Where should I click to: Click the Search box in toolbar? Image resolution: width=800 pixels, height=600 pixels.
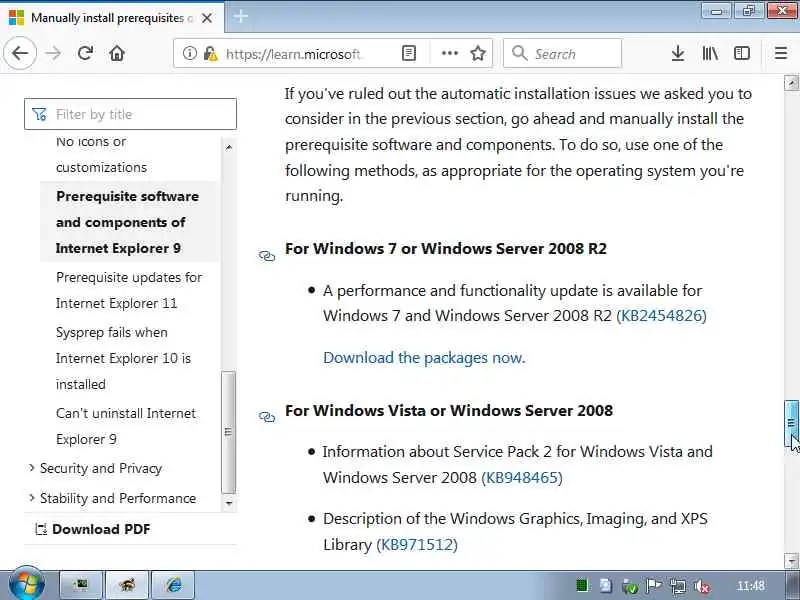(x=562, y=53)
